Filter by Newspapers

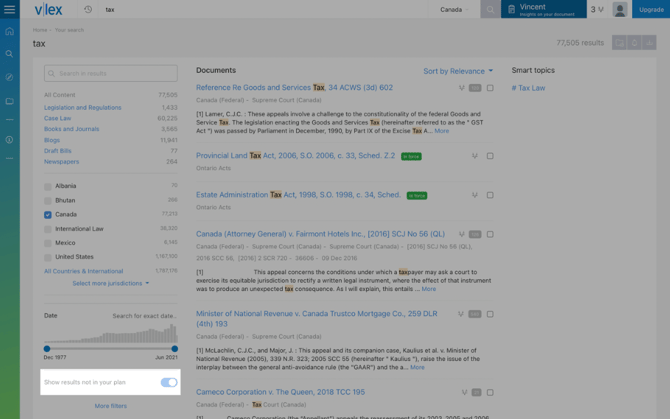pyautogui.click(x=62, y=161)
